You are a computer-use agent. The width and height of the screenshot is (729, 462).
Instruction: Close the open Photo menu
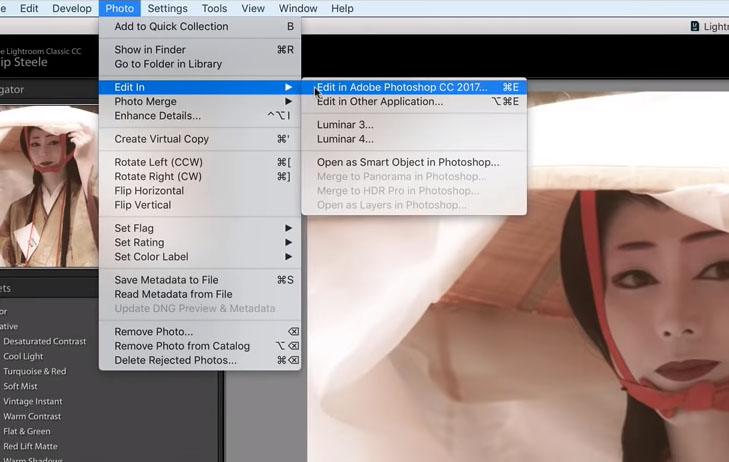pyautogui.click(x=119, y=8)
